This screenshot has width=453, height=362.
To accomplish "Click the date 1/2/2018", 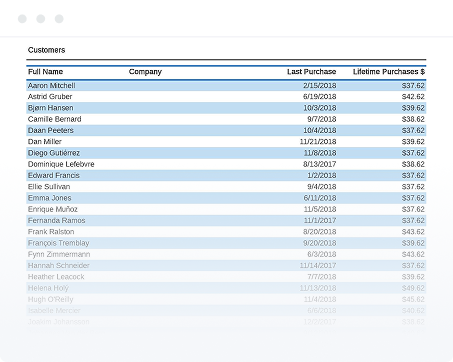I will [322, 175].
